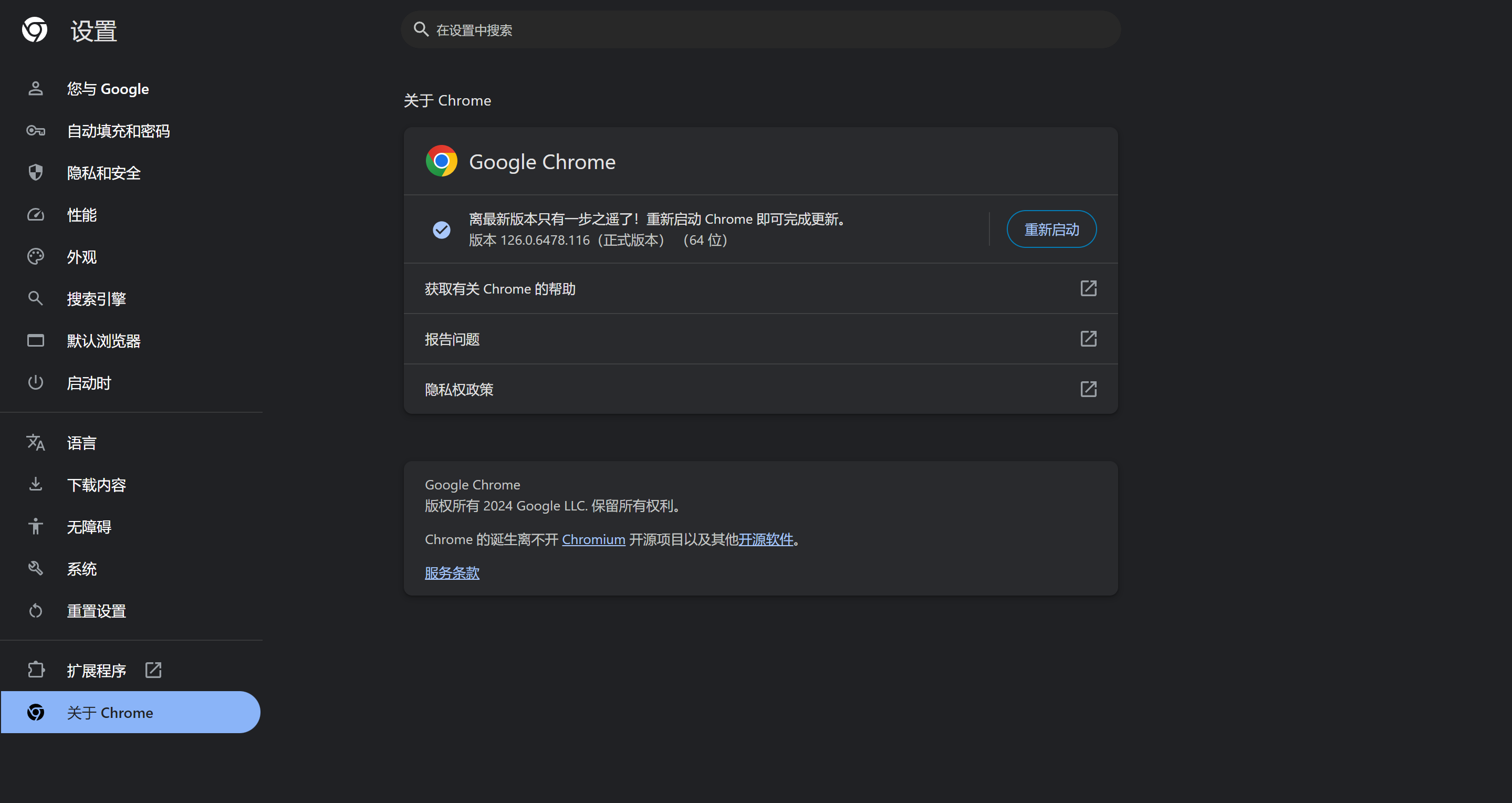The width and height of the screenshot is (1512, 803).
Task: Click the Chrome logo beside 设置 title
Action: (35, 30)
